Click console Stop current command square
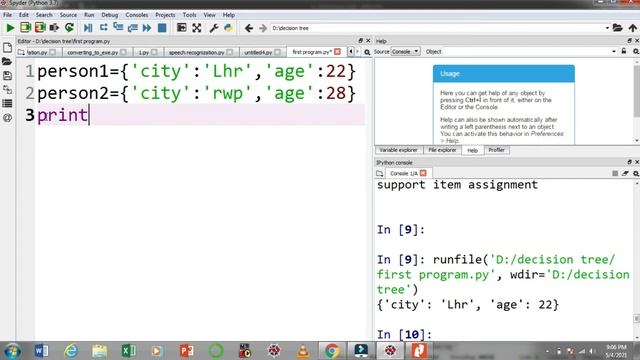 (x=615, y=173)
